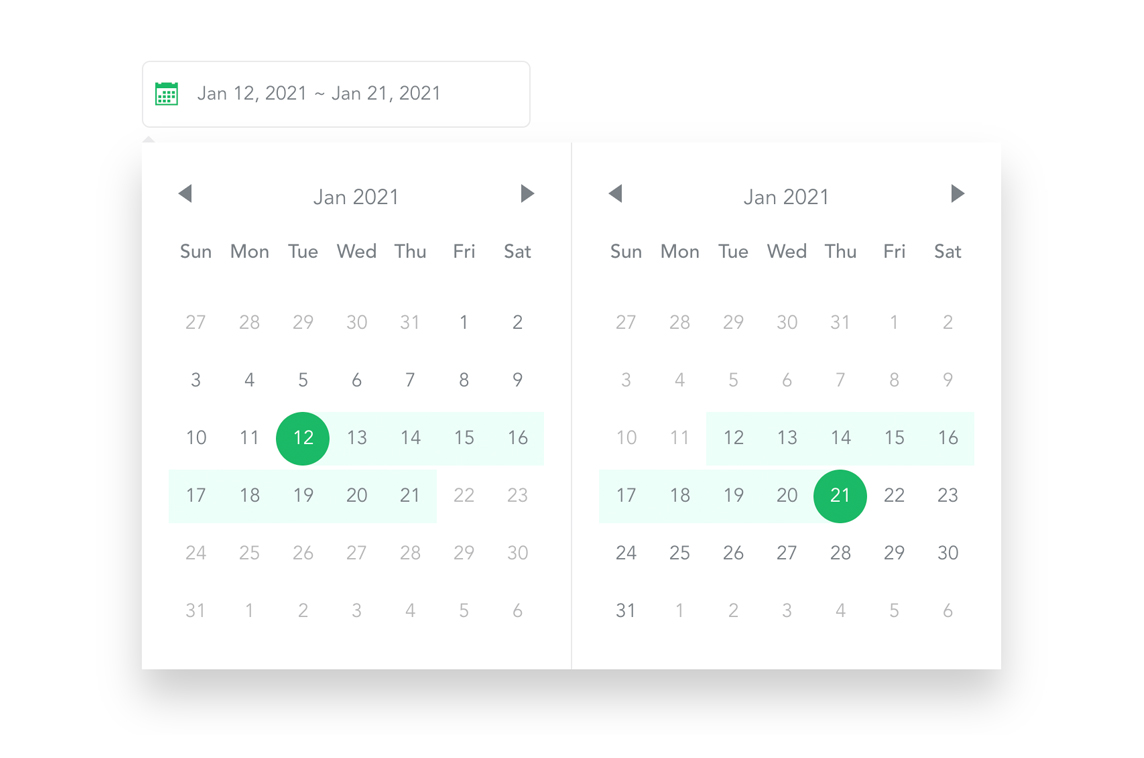Click the green calendar icon in the input field
The image size is (1144, 758).
166,93
